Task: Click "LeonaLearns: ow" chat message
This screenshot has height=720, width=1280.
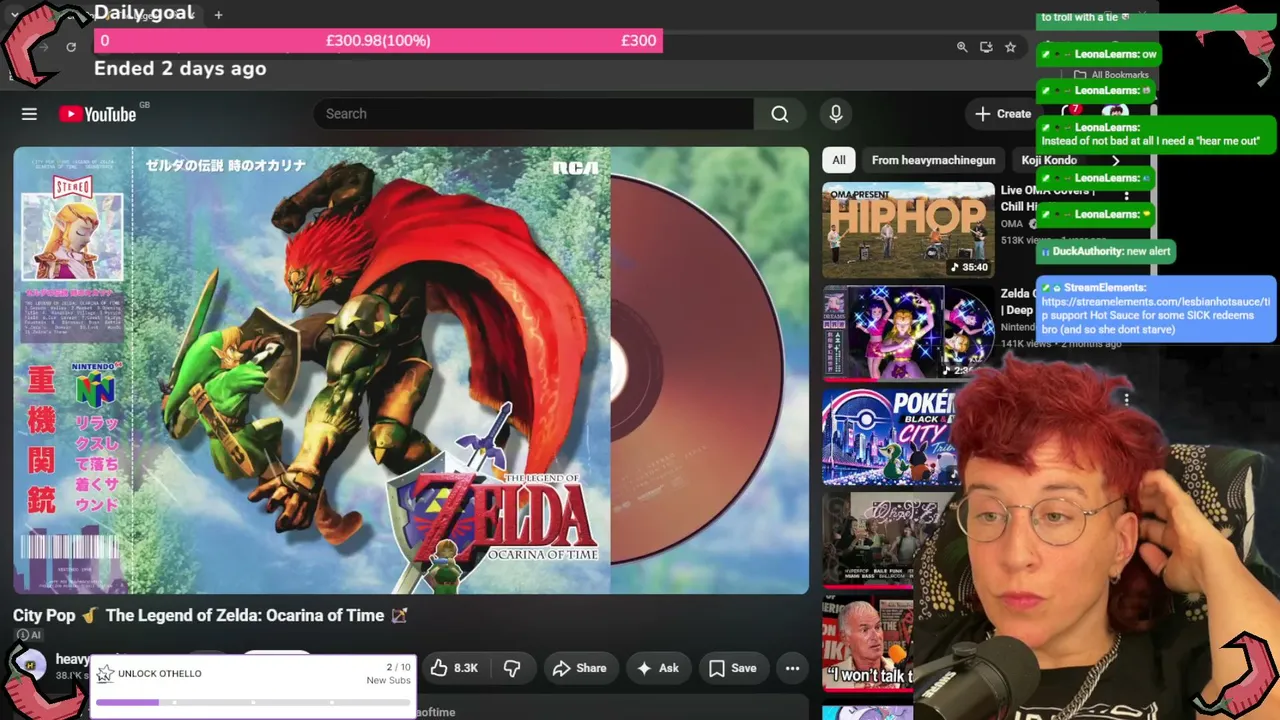Action: point(1099,54)
